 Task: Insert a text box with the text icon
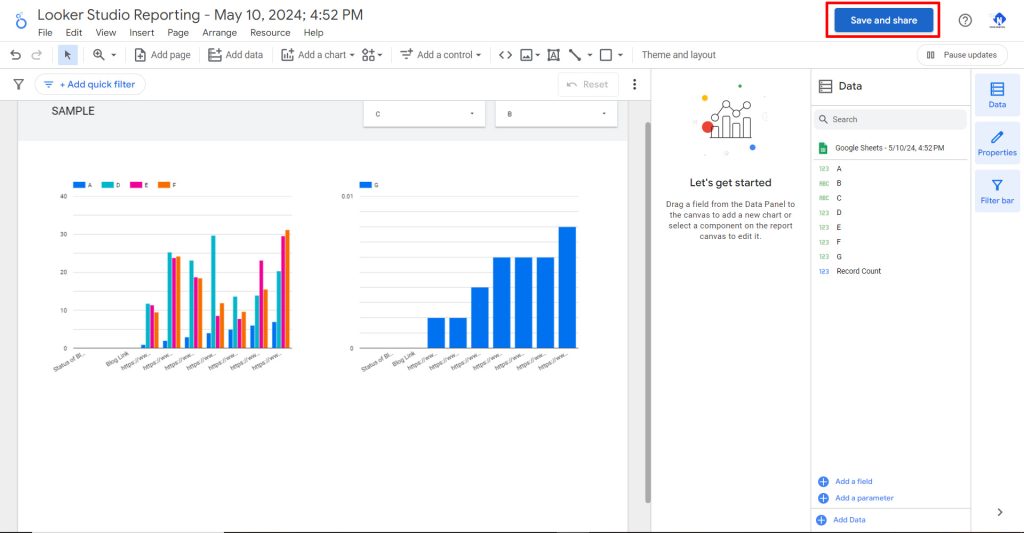click(553, 55)
